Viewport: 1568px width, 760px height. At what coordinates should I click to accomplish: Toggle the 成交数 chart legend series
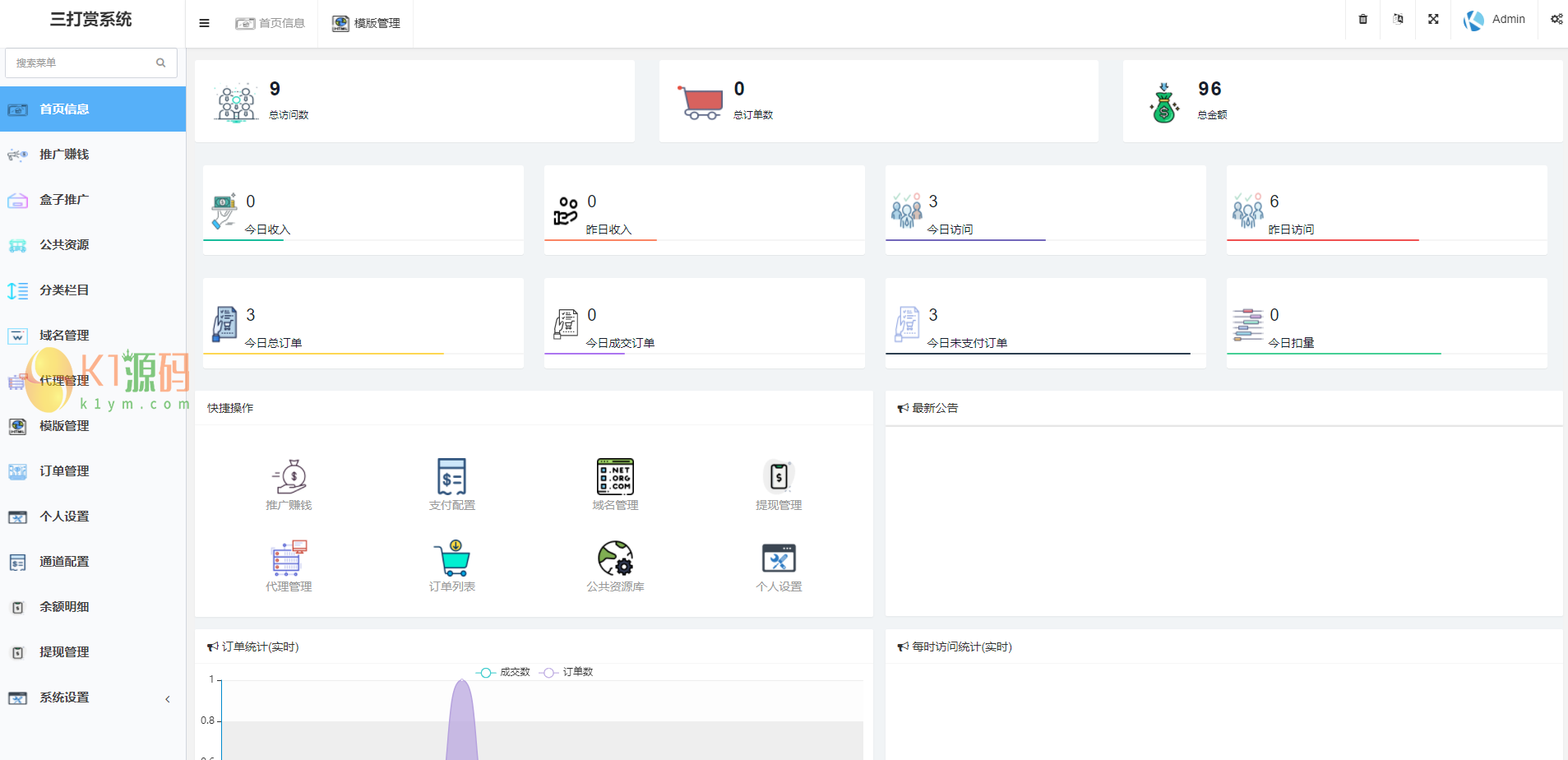(503, 672)
